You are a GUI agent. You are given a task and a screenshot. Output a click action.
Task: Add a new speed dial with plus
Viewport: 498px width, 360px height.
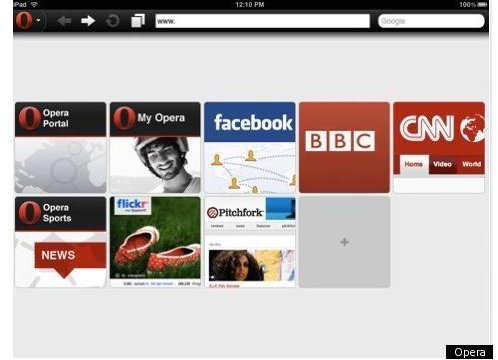344,242
